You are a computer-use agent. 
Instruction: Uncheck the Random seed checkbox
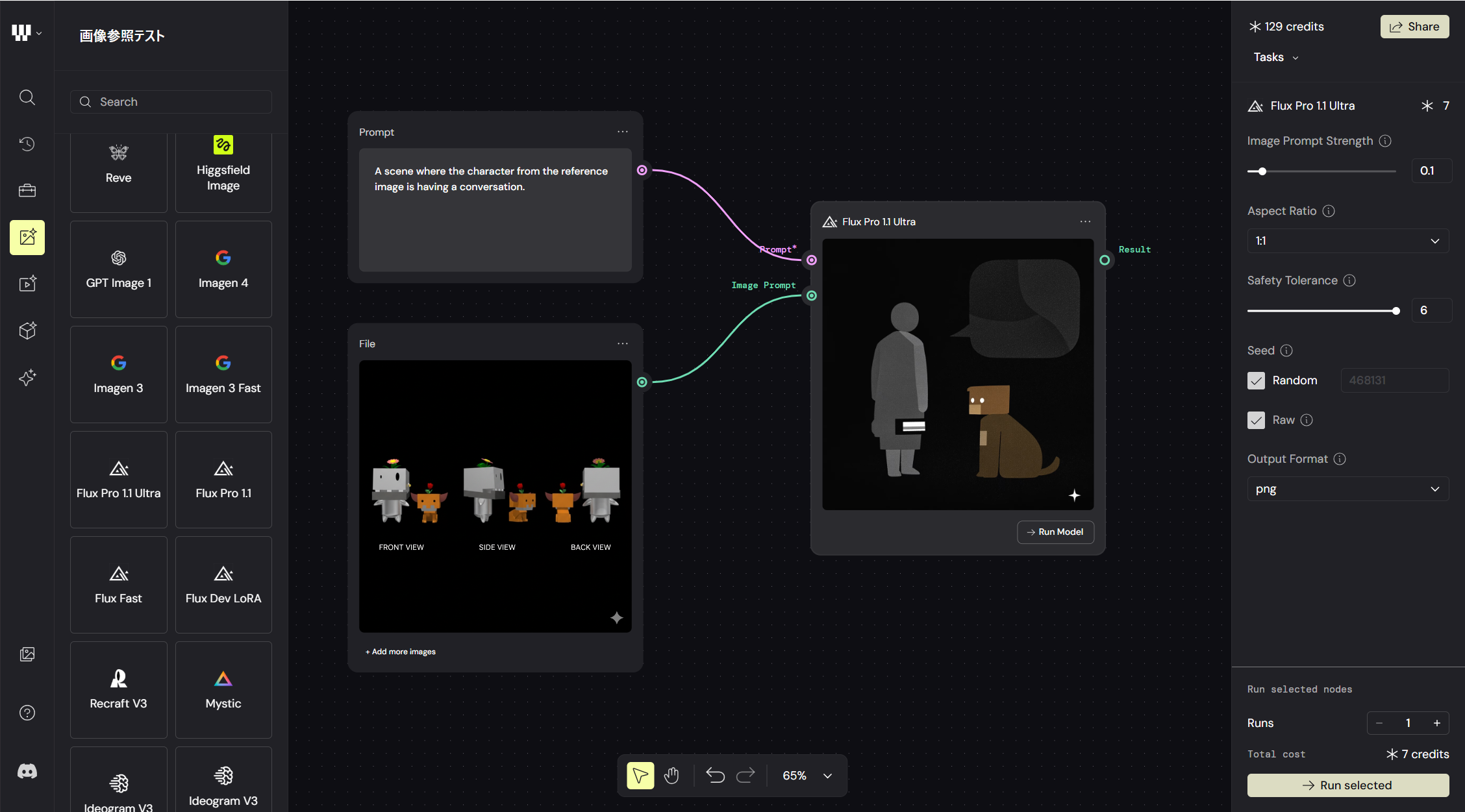click(1256, 380)
